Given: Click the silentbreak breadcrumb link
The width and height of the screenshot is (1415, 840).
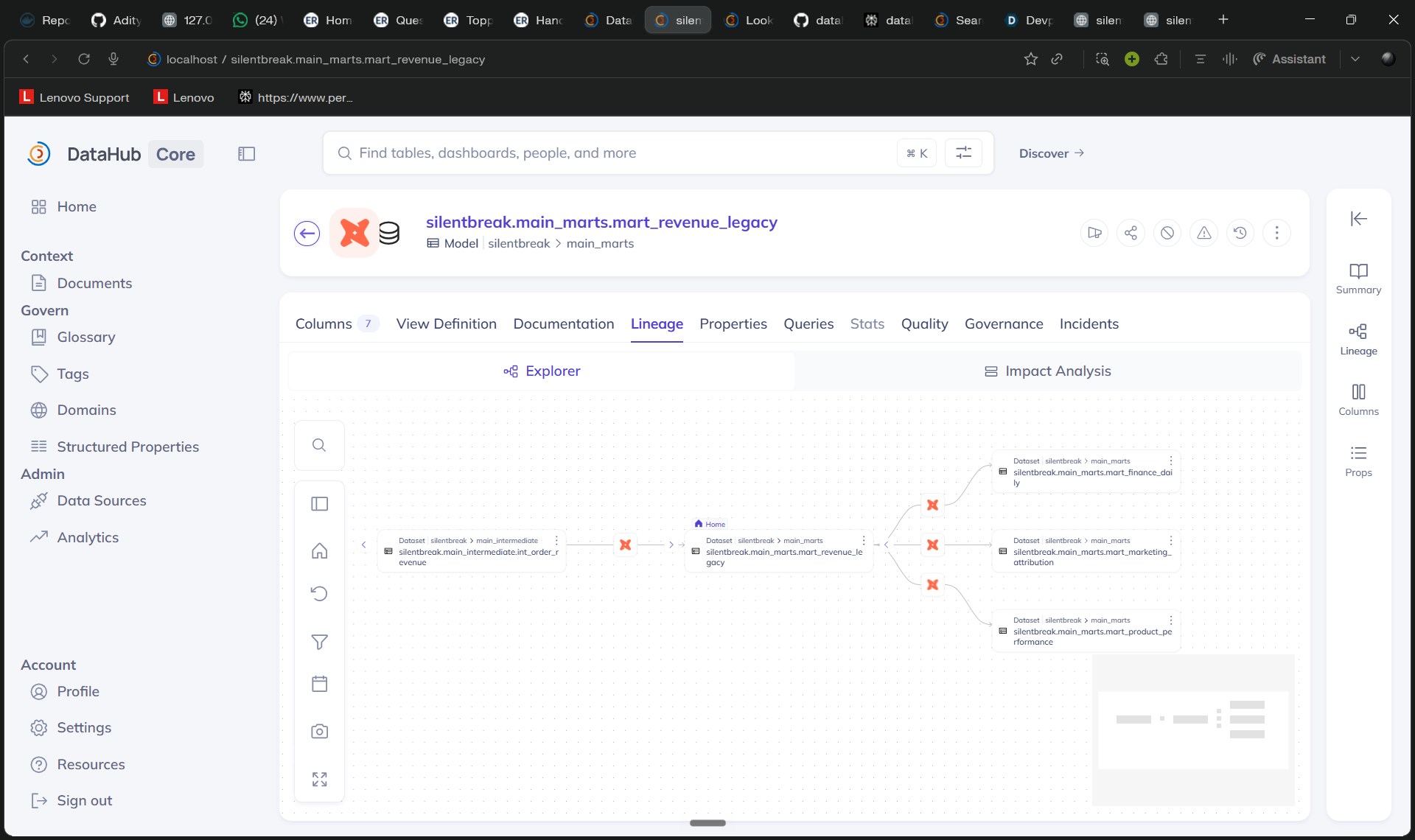Looking at the screenshot, I should [x=519, y=244].
